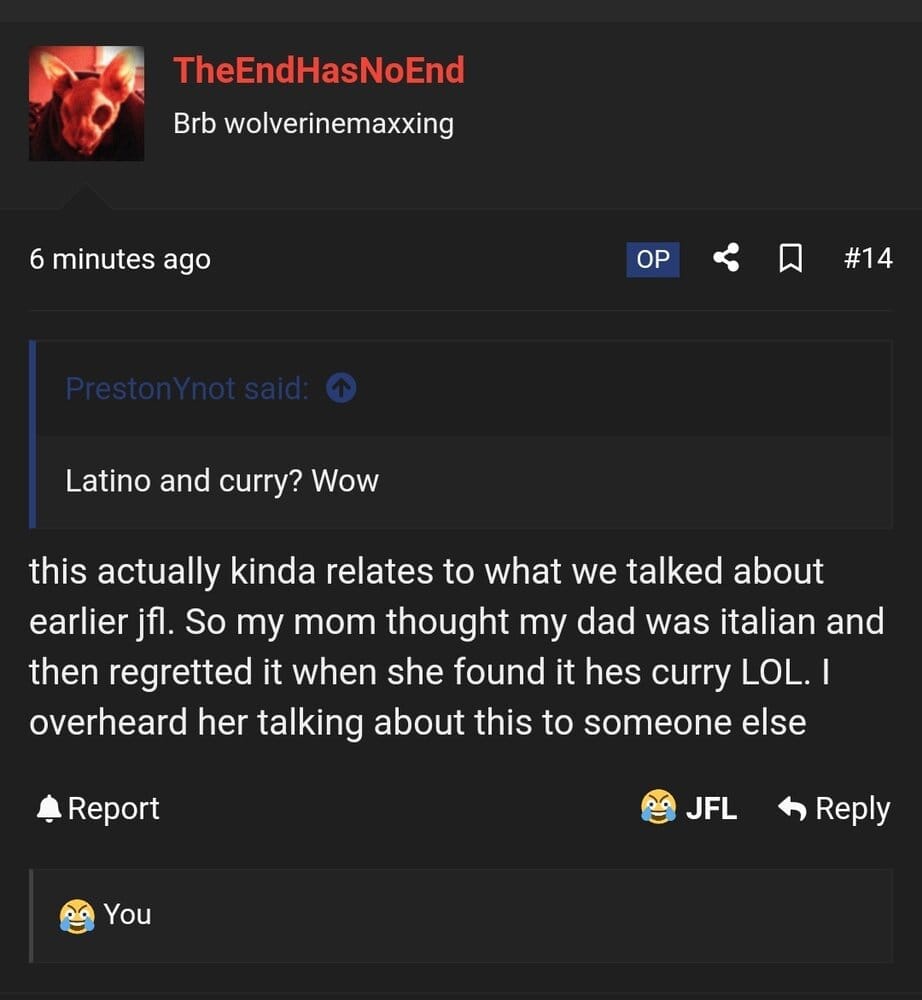Open the TheEndHasNoEnd username link
Viewport: 922px width, 1000px height.
pyautogui.click(x=319, y=70)
